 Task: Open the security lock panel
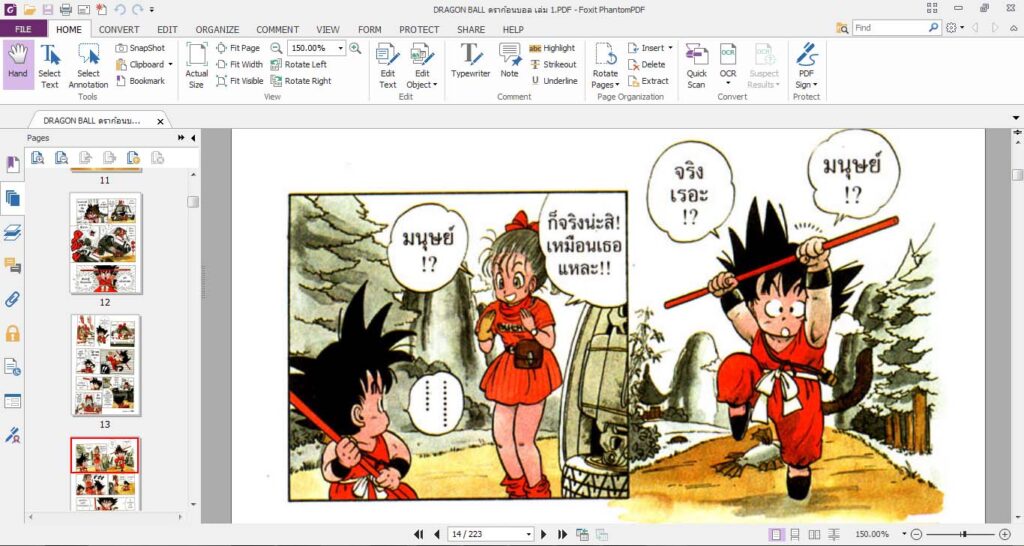point(12,333)
